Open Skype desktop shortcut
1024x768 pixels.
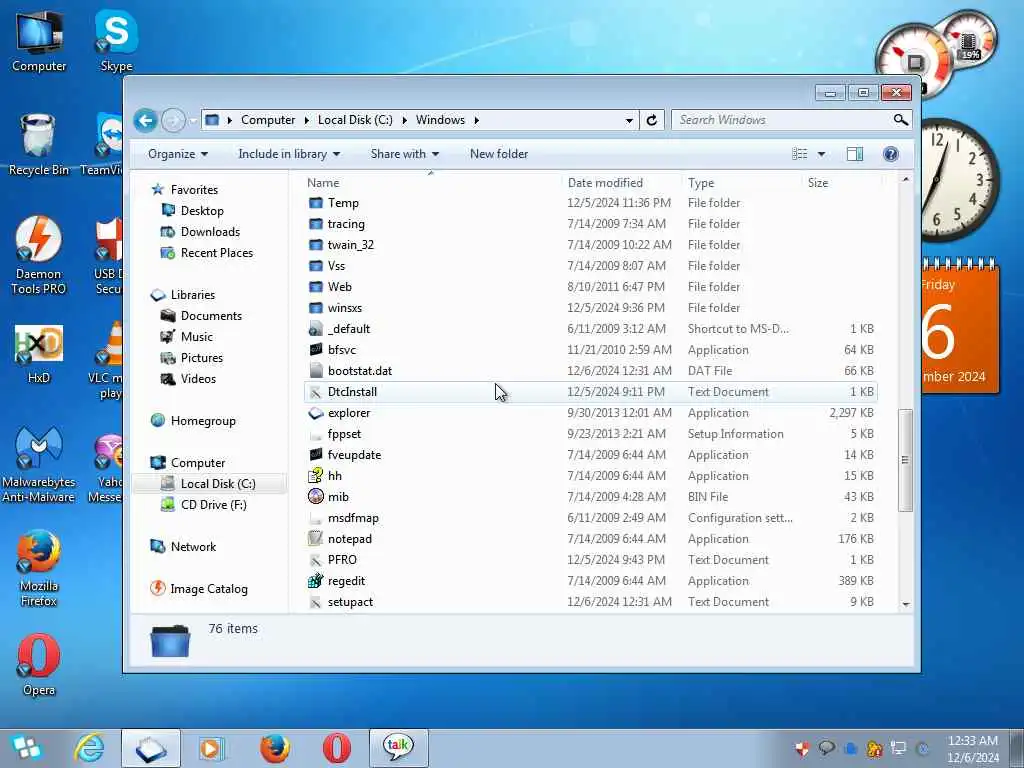pyautogui.click(x=116, y=40)
